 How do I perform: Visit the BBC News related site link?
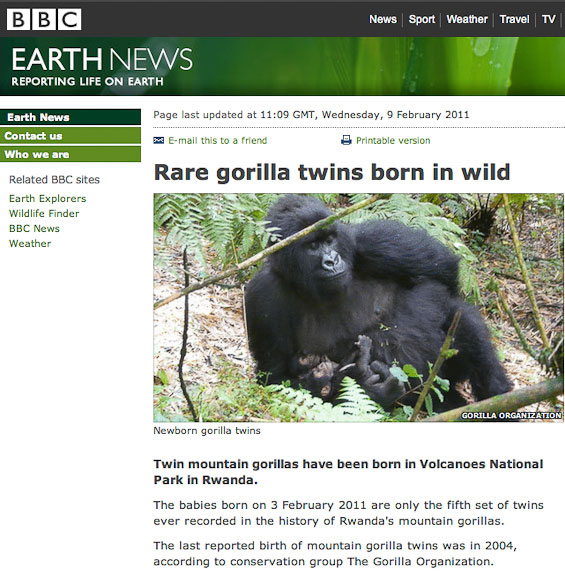[34, 228]
